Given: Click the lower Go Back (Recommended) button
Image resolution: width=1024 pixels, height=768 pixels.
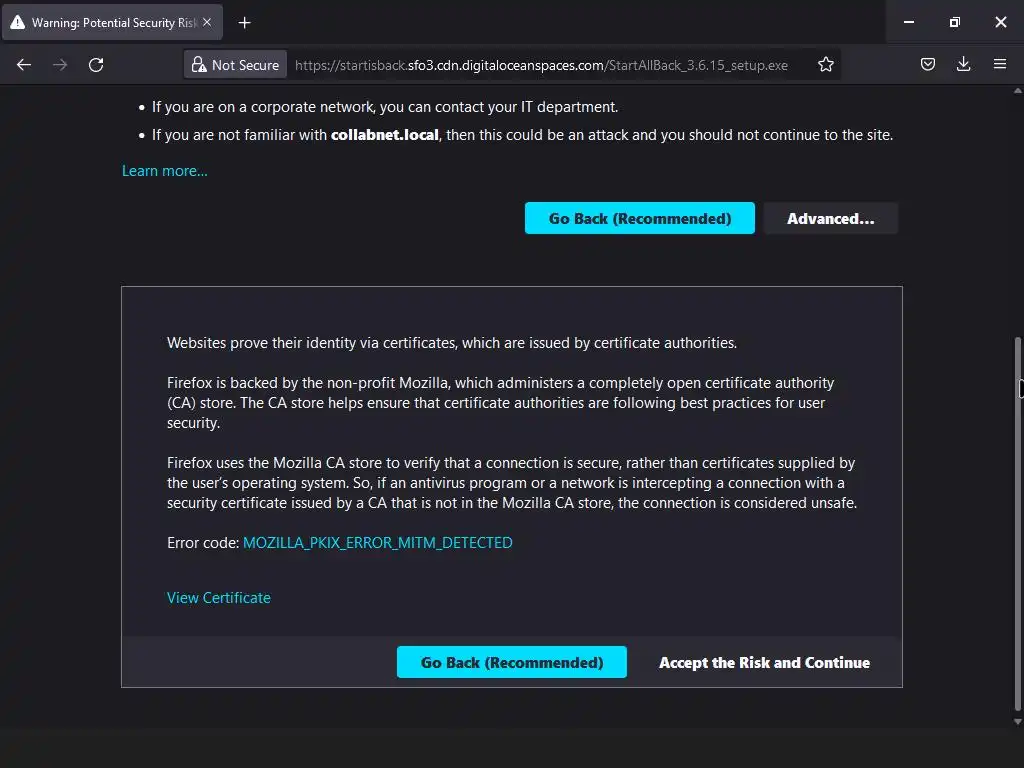Looking at the screenshot, I should 511,662.
